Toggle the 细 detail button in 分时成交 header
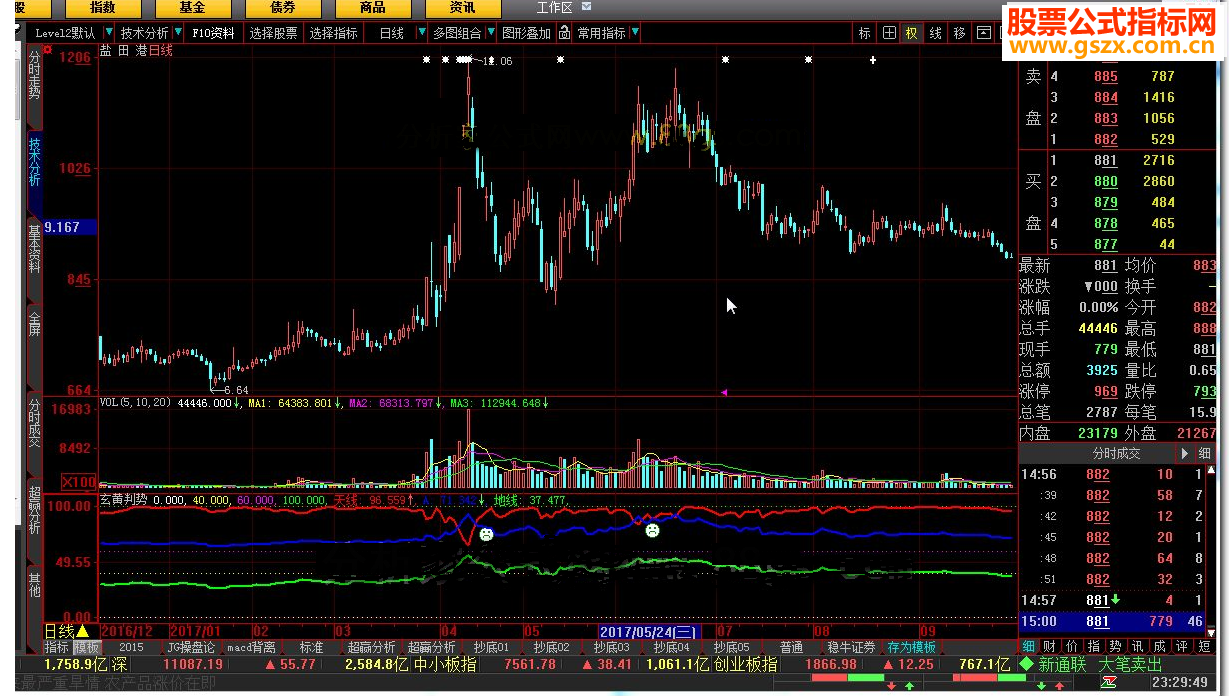Viewport: 1229px width, 696px height. tap(1205, 453)
